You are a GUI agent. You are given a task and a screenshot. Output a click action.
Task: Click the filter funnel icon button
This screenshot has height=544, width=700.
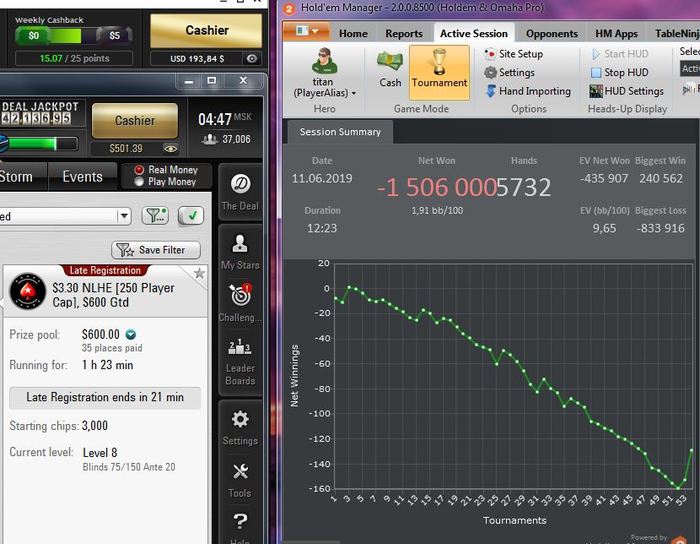point(155,216)
